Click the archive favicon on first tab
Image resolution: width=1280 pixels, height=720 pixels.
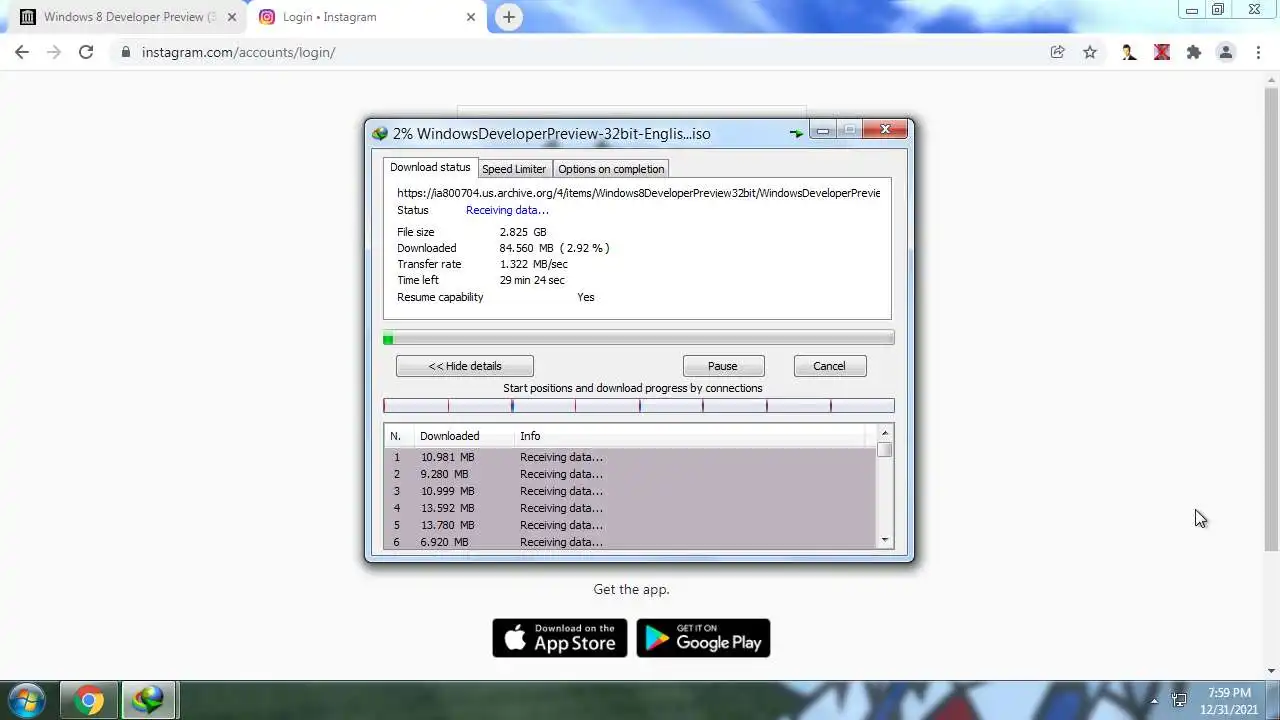(x=28, y=17)
